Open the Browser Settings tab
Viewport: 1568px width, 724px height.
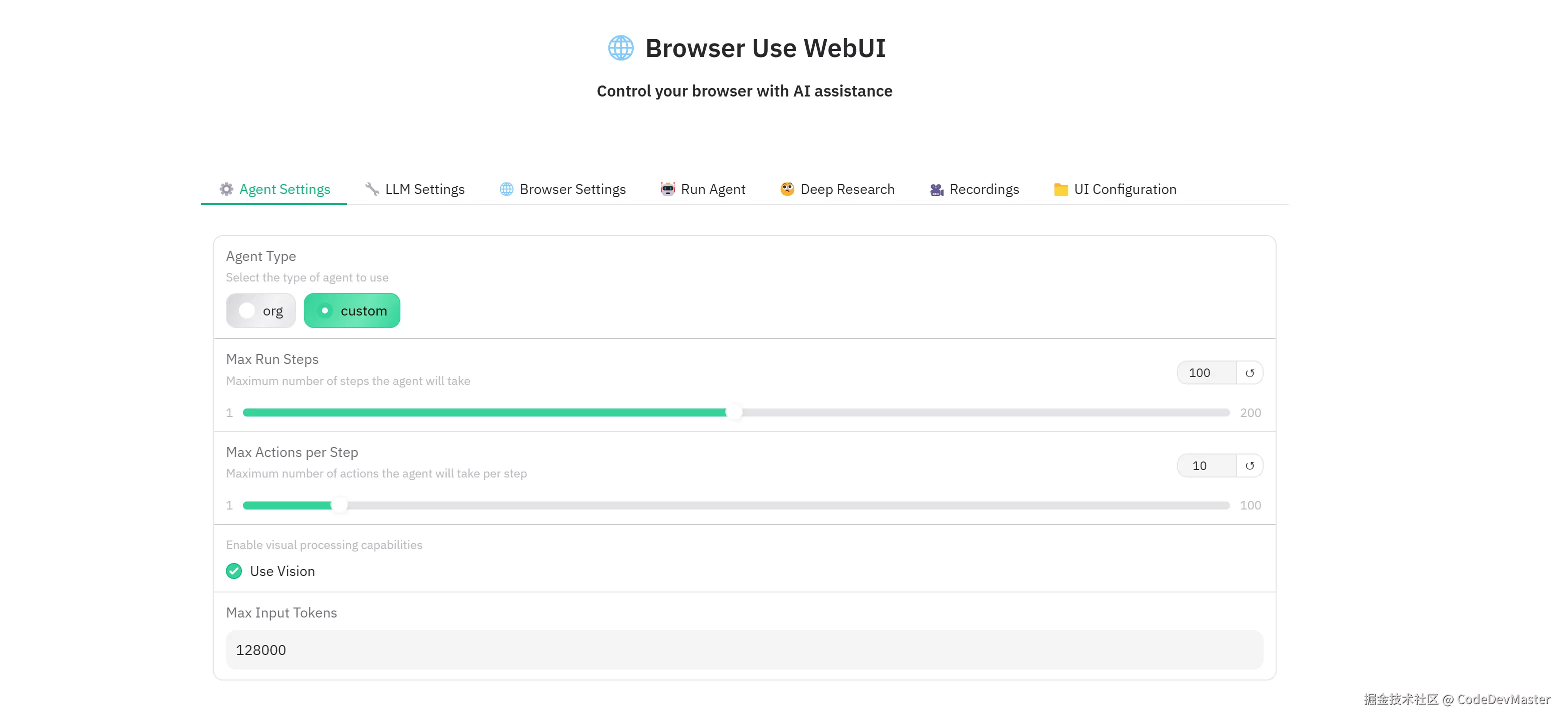coord(572,189)
